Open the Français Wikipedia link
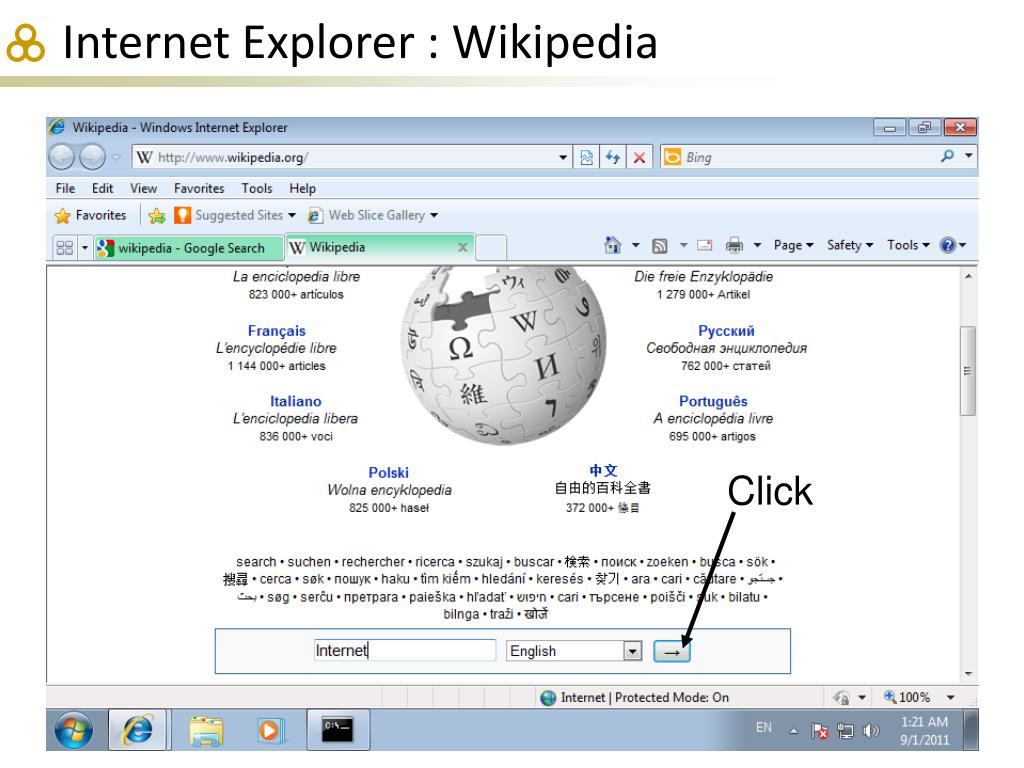 (276, 331)
